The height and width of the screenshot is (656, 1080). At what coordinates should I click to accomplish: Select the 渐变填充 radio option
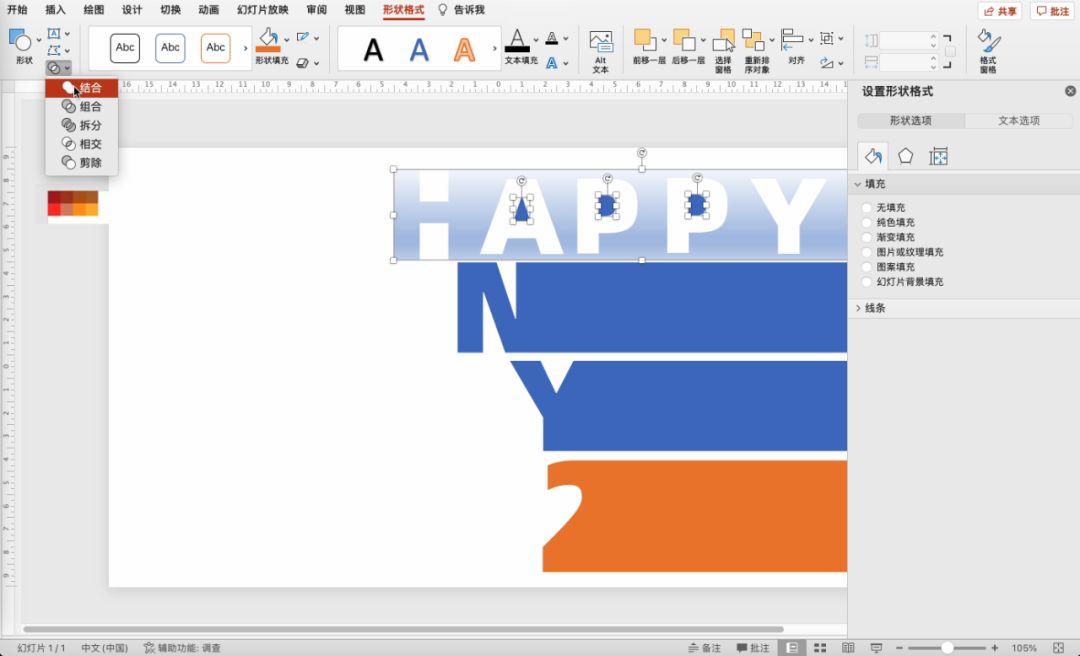(x=867, y=238)
